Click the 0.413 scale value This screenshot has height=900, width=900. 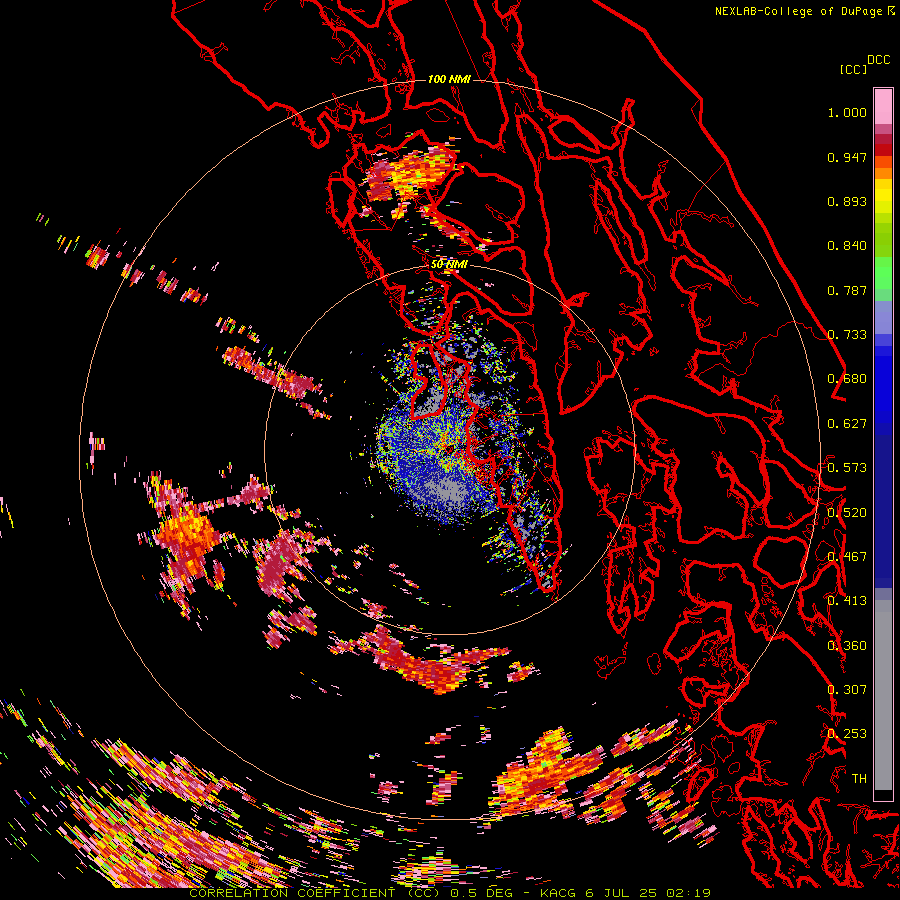847,601
